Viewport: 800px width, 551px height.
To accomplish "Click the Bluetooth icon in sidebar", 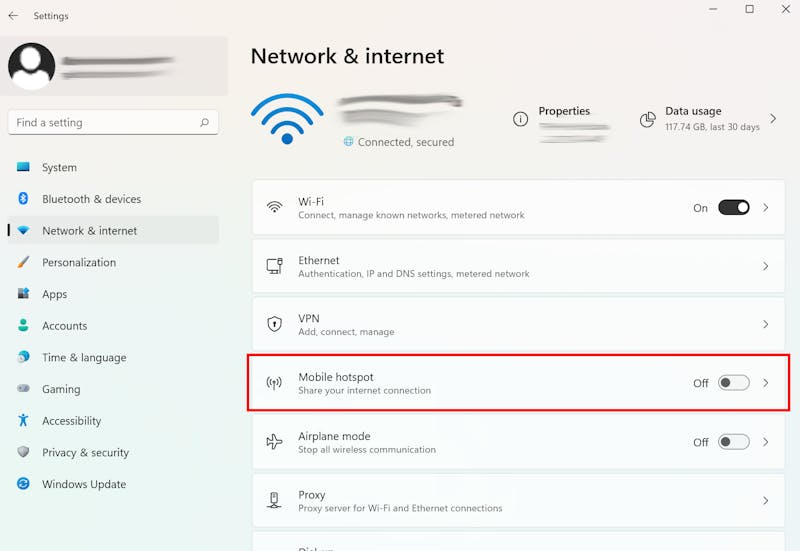I will (23, 198).
